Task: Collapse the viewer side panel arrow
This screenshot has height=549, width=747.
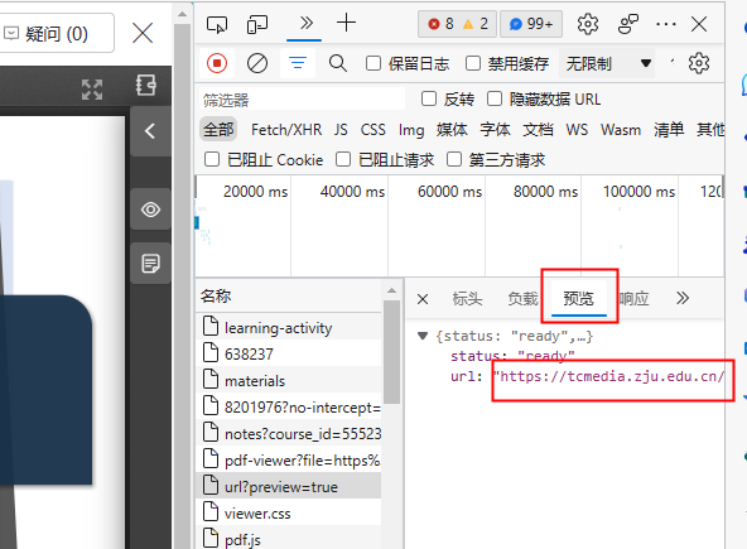Action: coord(150,131)
